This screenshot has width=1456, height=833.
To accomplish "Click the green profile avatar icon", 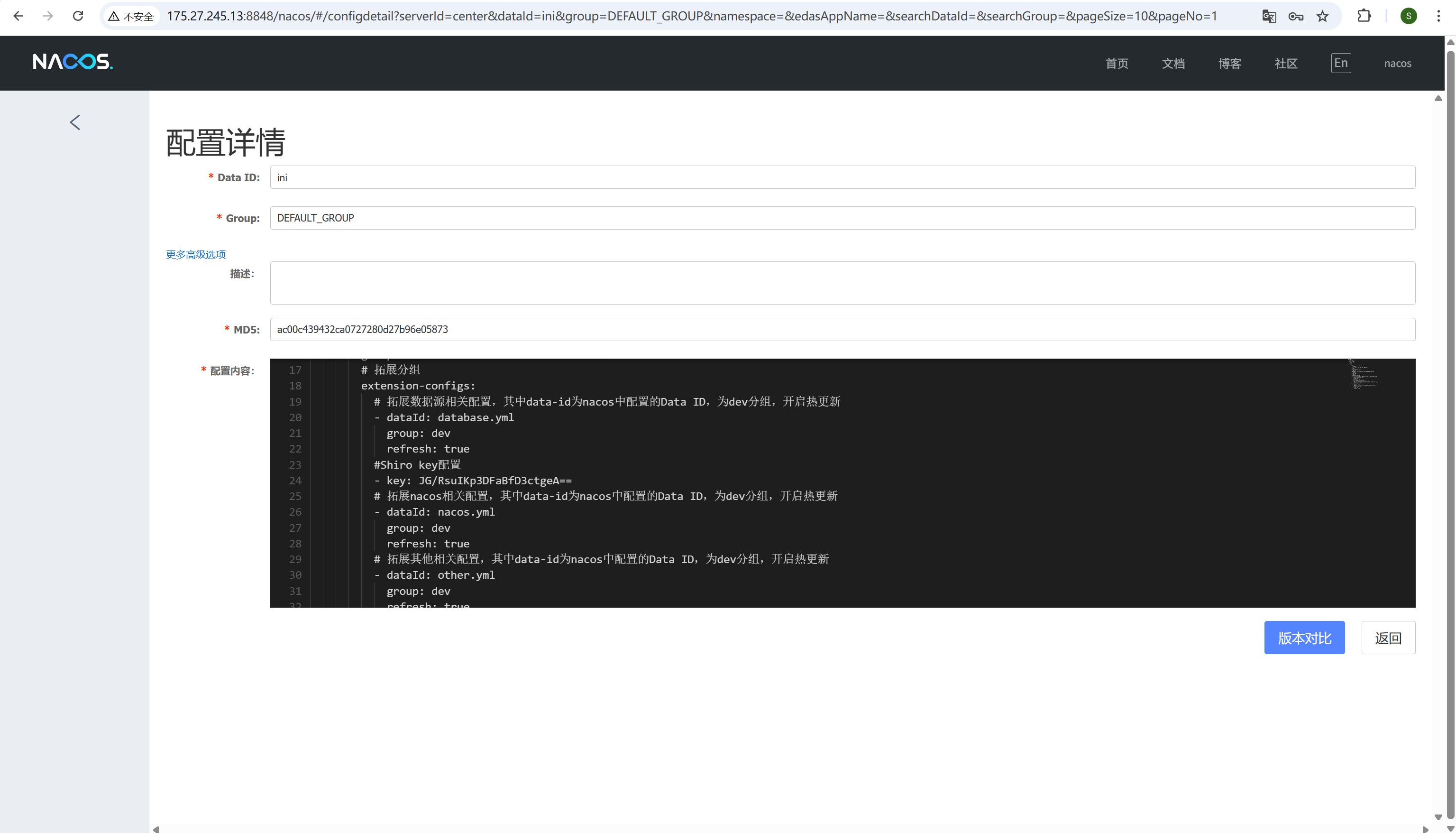I will tap(1409, 16).
